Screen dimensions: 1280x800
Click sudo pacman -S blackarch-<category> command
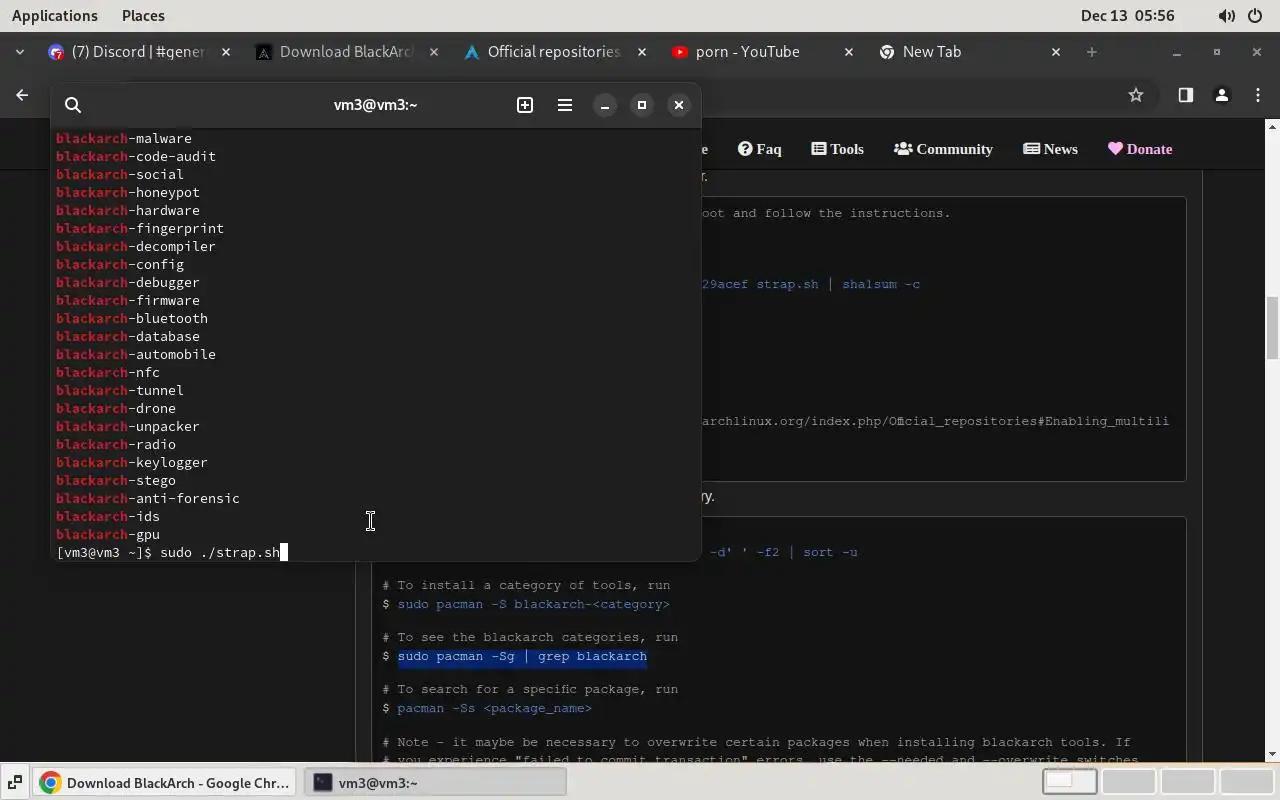click(x=533, y=604)
